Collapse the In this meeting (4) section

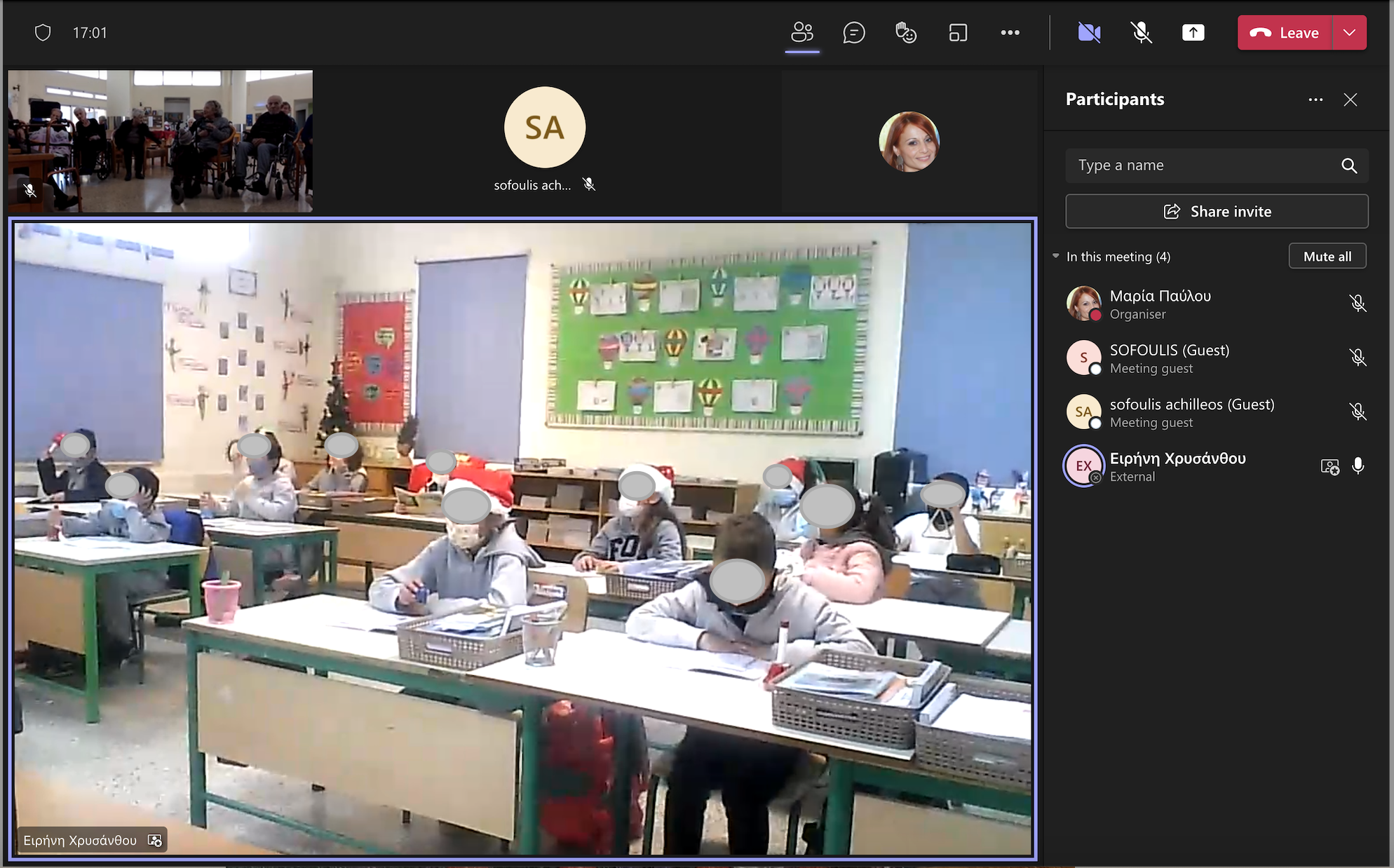point(1056,256)
